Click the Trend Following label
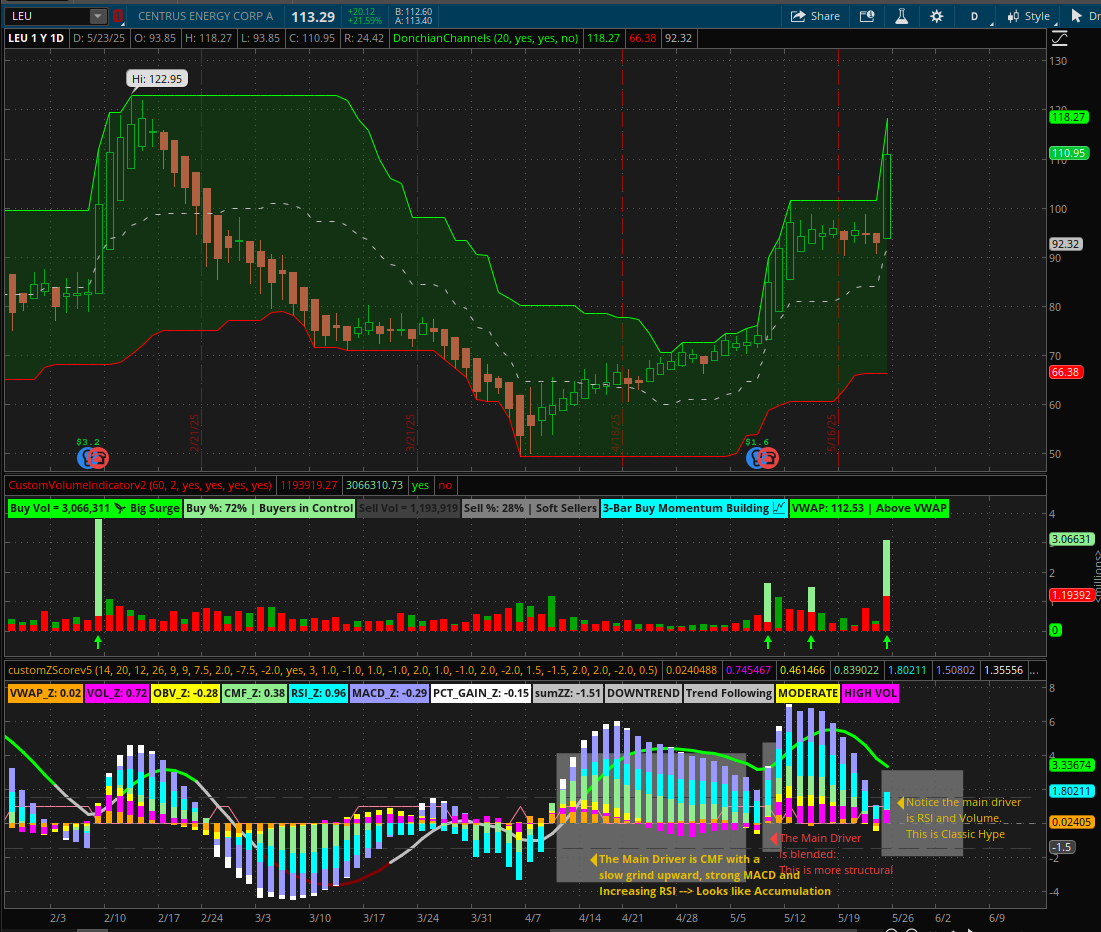The image size is (1101, 932). [x=729, y=693]
